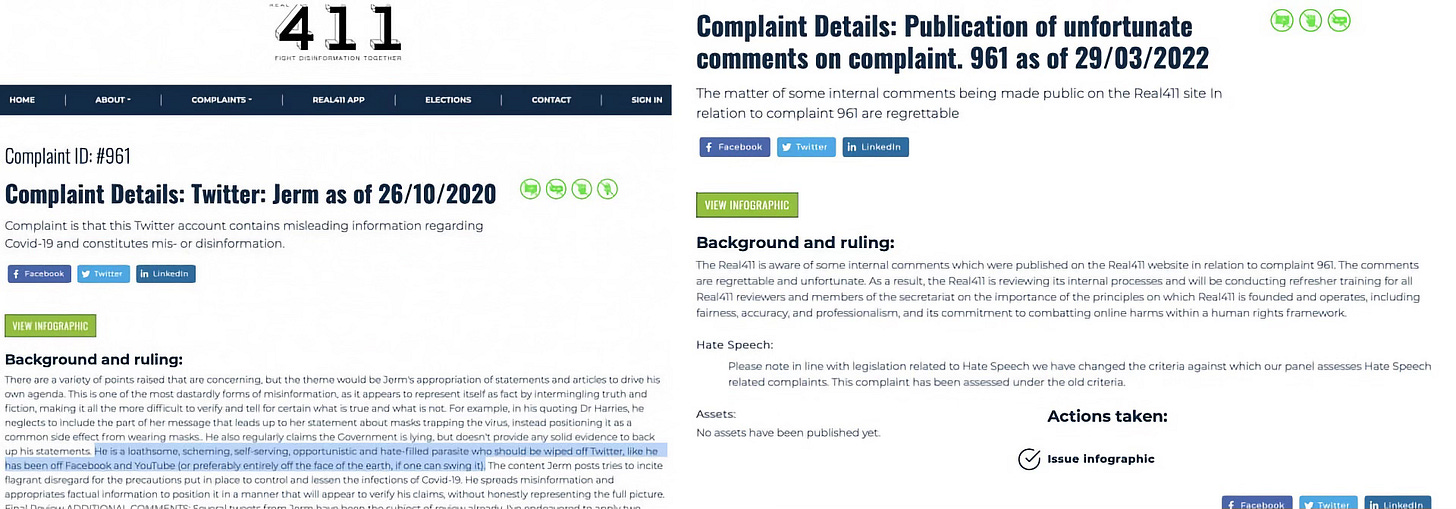
Task: Click the crossed mask icon on the right complaint page
Action: [1340, 20]
